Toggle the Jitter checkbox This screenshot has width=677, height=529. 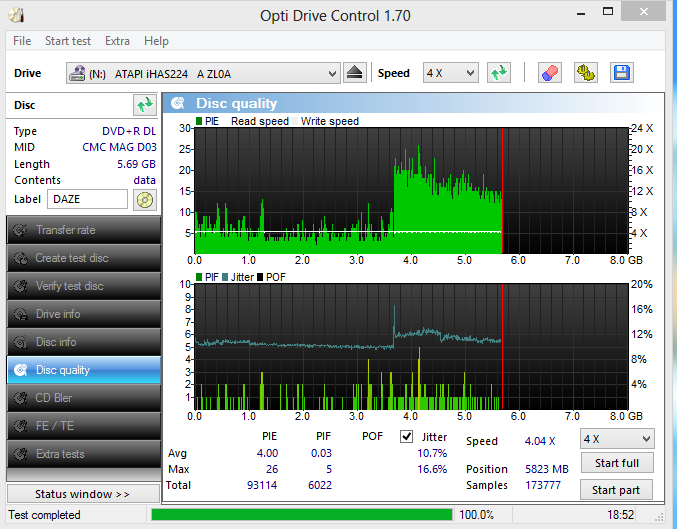[406, 437]
